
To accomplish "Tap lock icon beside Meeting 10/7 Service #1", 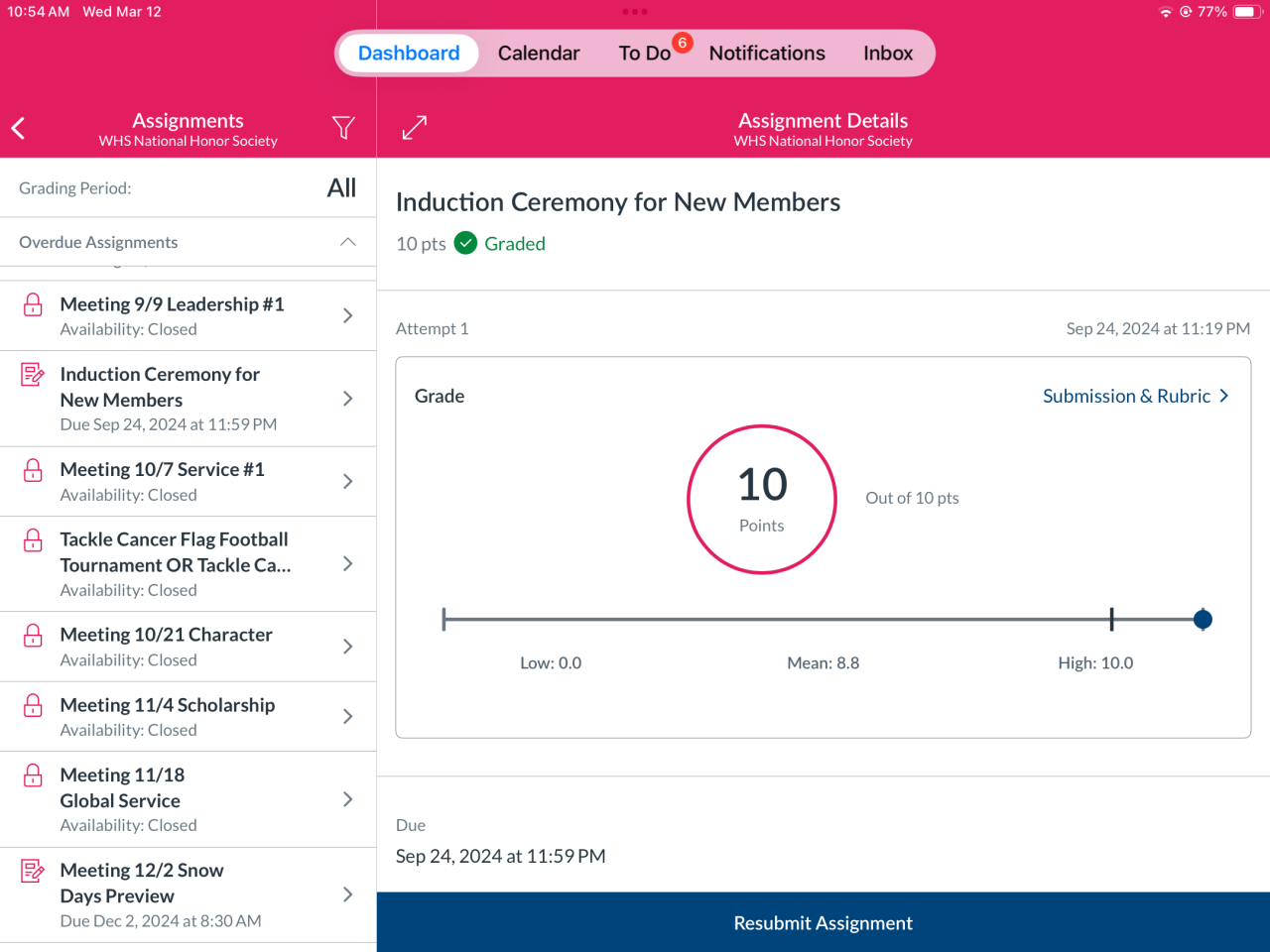I will pos(33,470).
